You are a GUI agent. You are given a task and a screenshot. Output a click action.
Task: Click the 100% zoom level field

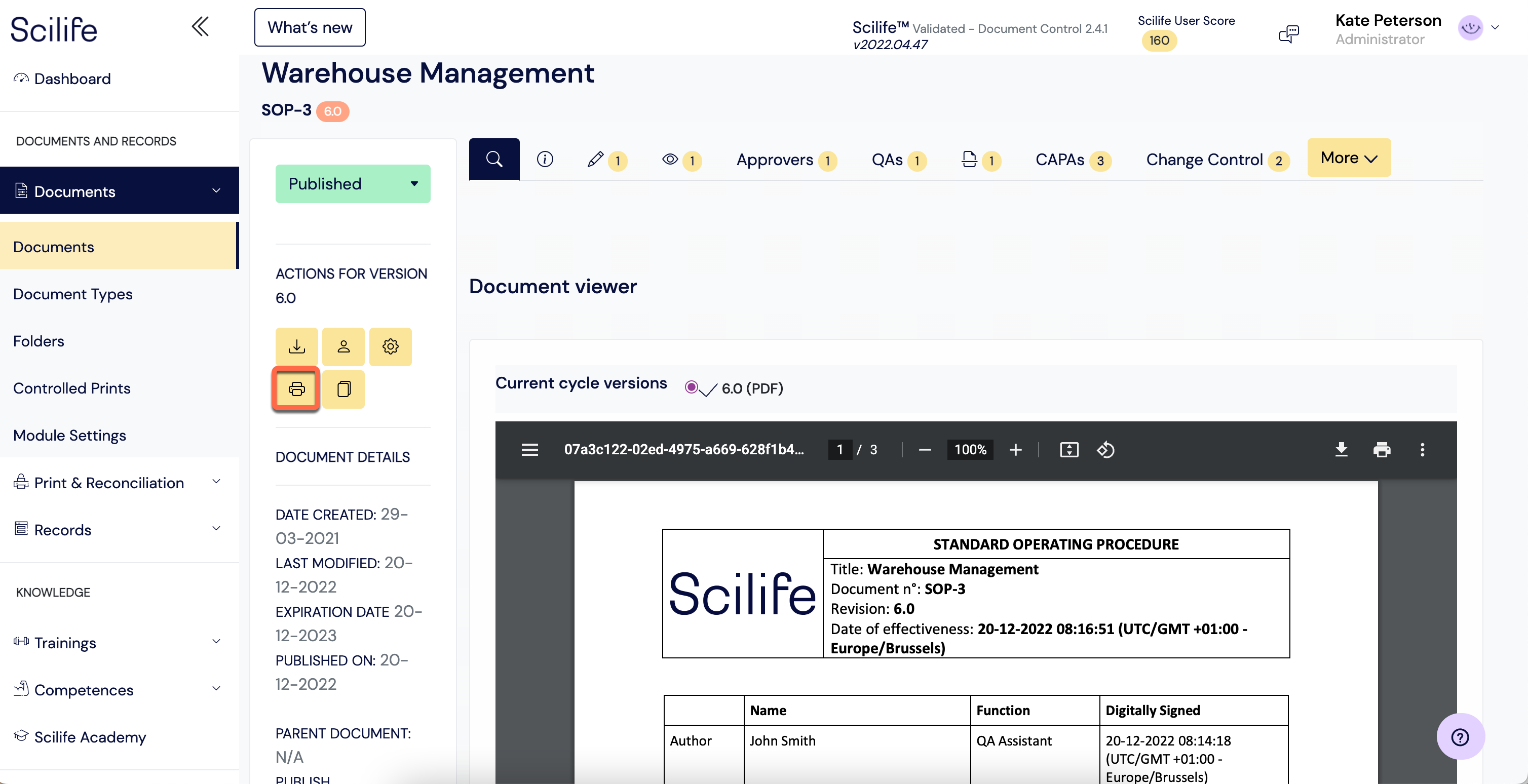970,450
